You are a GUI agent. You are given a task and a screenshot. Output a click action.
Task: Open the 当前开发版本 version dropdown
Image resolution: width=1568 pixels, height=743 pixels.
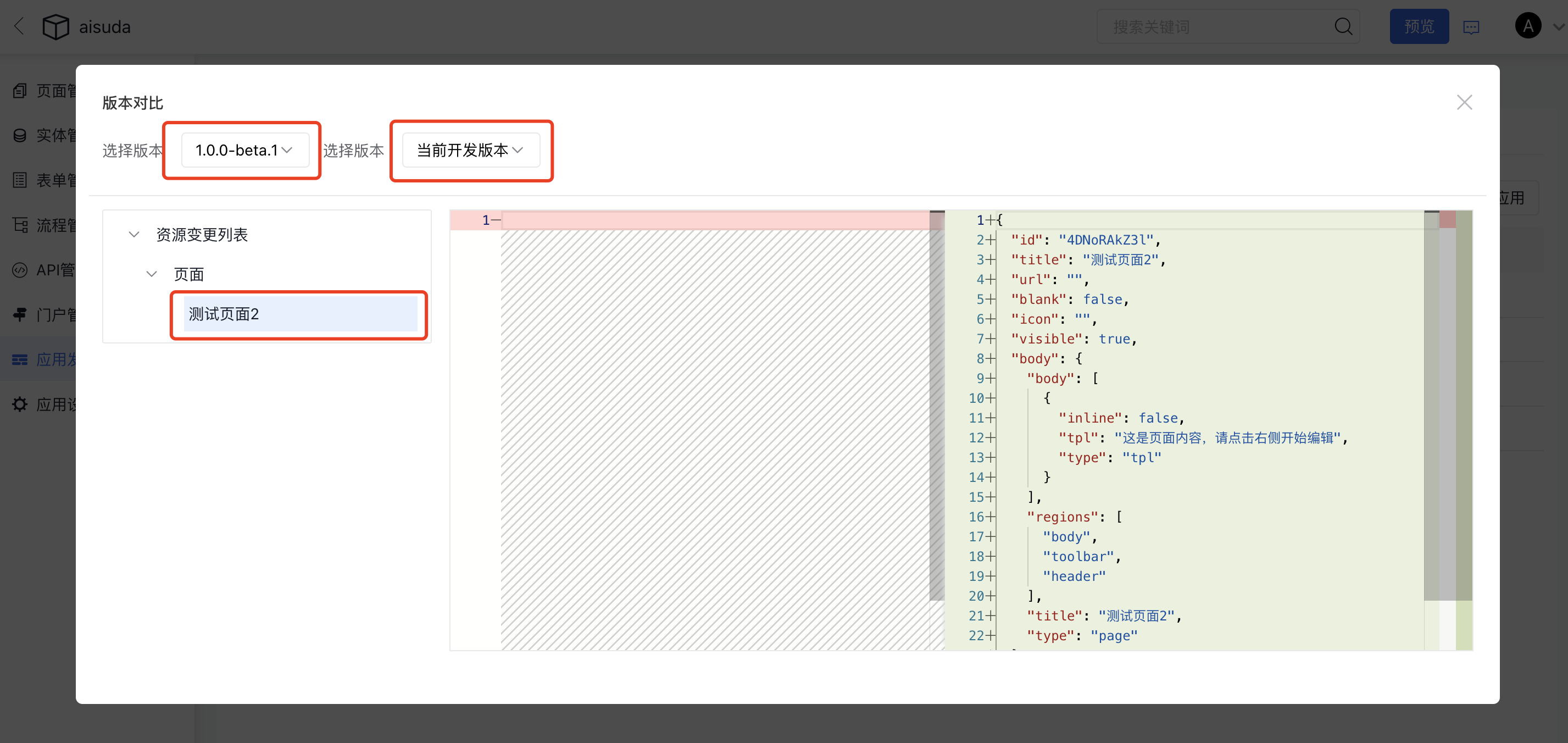[x=470, y=150]
